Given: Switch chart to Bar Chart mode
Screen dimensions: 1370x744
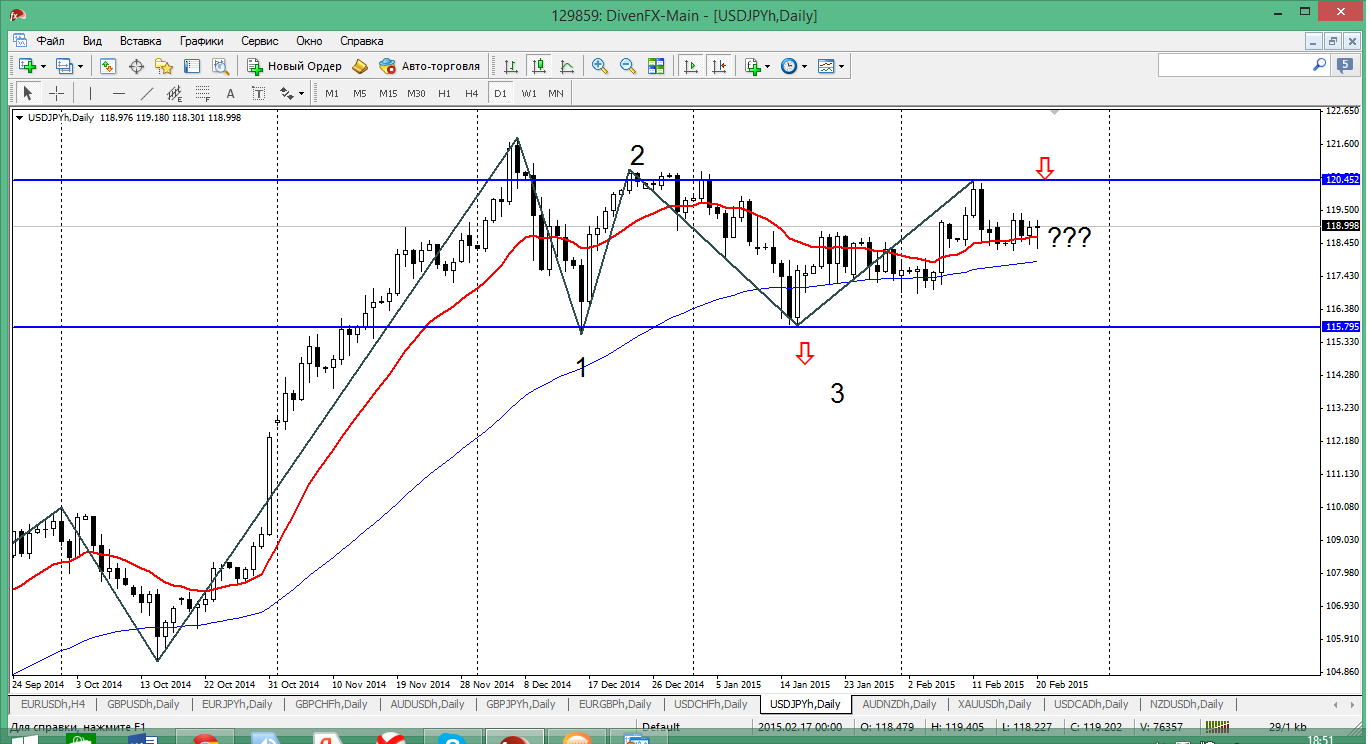Looking at the screenshot, I should pos(511,66).
